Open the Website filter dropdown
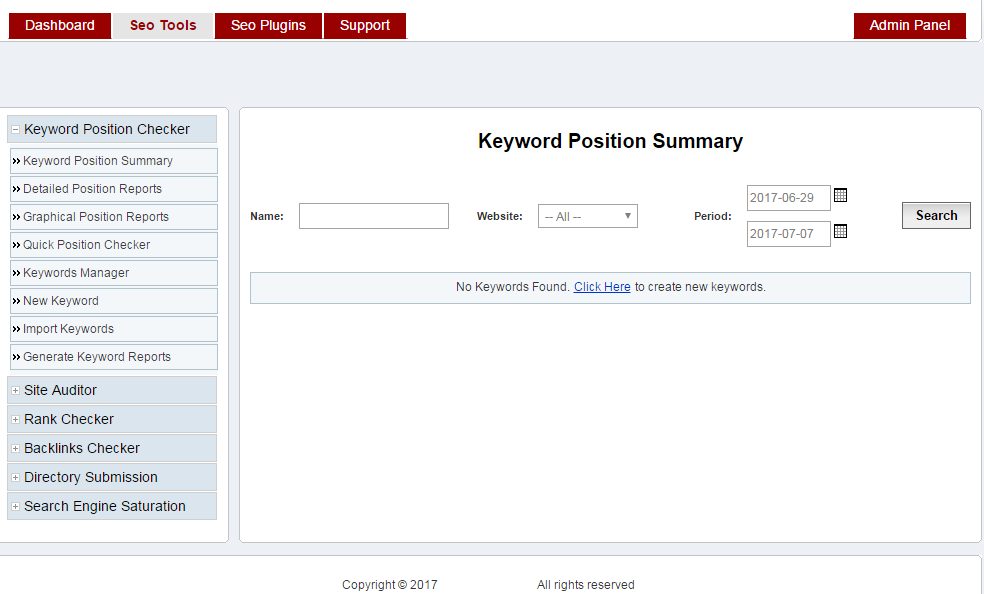984x594 pixels. point(587,215)
